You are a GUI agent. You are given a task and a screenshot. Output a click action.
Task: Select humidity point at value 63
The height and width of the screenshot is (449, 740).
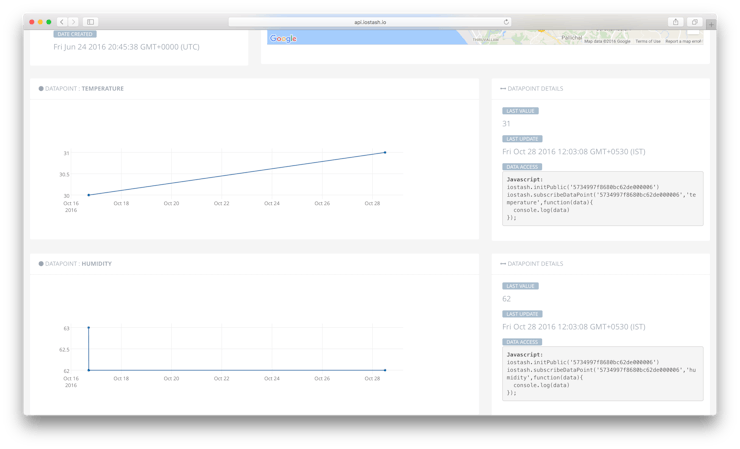[x=89, y=327]
